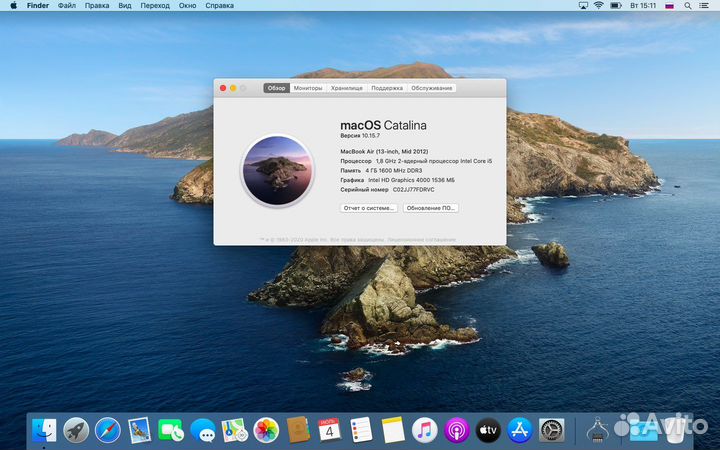Switch input source via Russian flag

point(670,6)
